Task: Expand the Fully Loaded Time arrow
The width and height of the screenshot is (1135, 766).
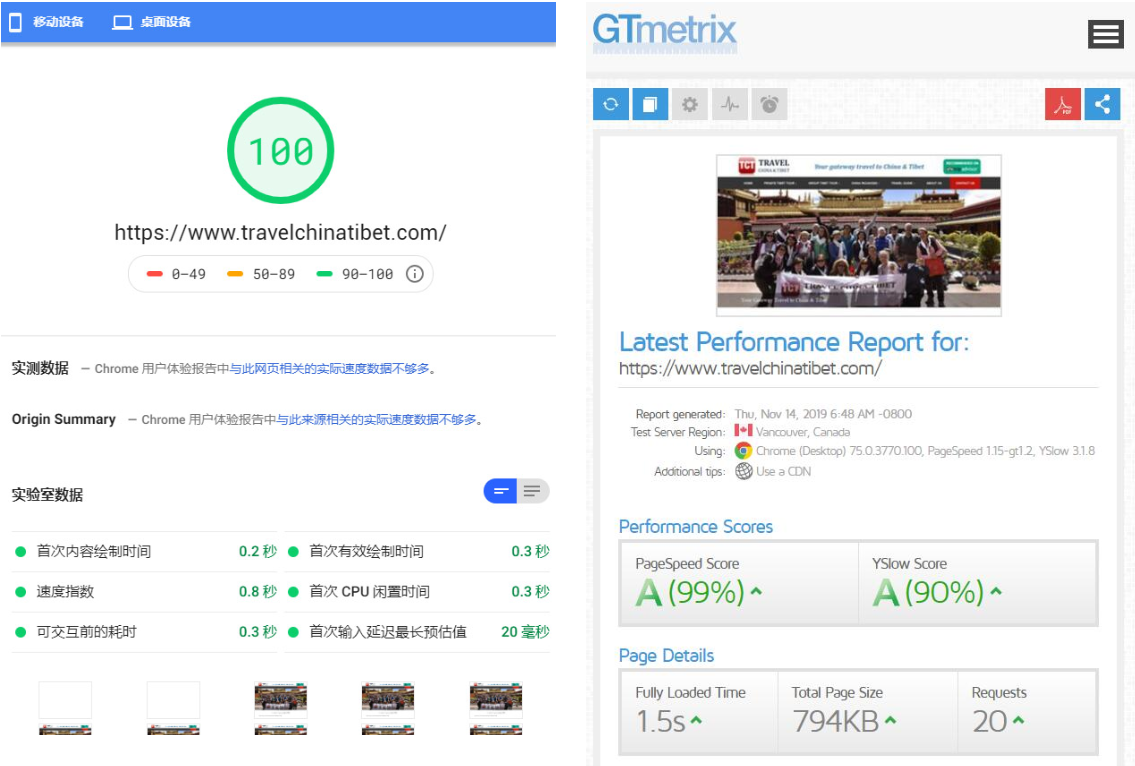Action: [696, 720]
